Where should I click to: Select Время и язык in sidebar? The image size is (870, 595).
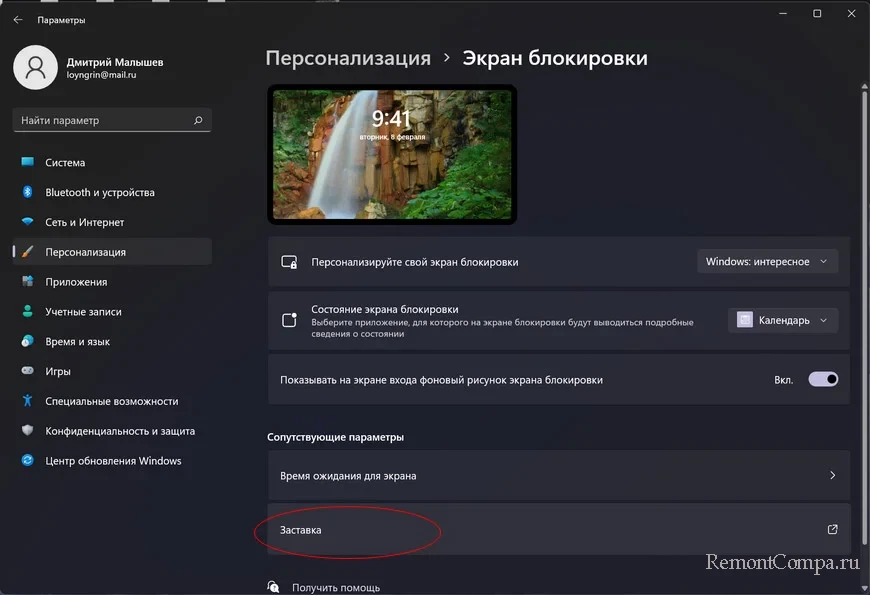pos(77,342)
